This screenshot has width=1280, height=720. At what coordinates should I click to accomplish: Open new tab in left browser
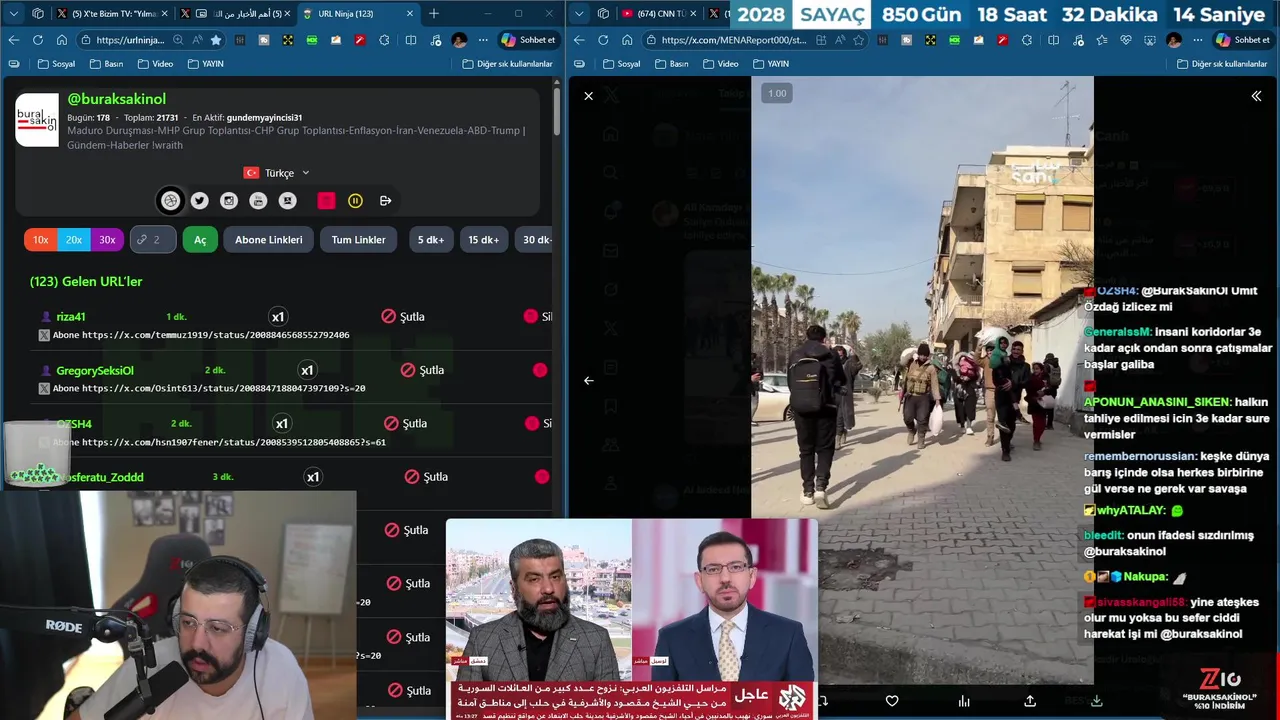coord(434,14)
